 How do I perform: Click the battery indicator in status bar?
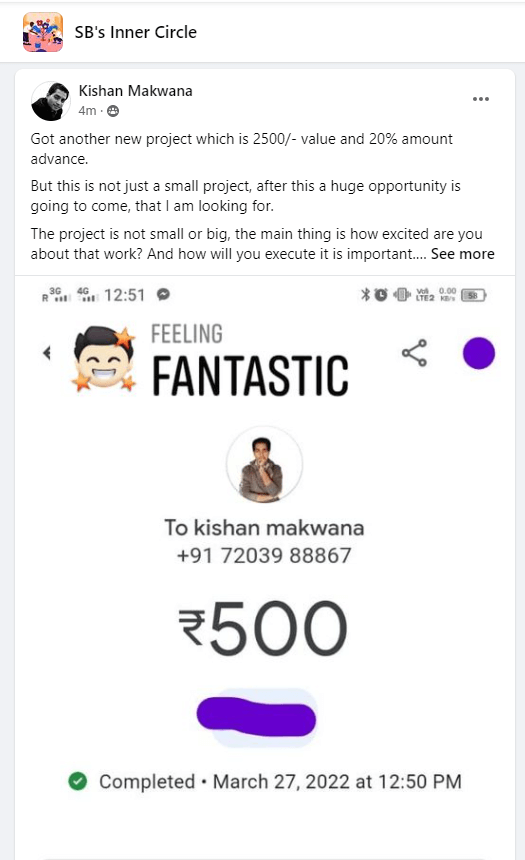(x=473, y=296)
